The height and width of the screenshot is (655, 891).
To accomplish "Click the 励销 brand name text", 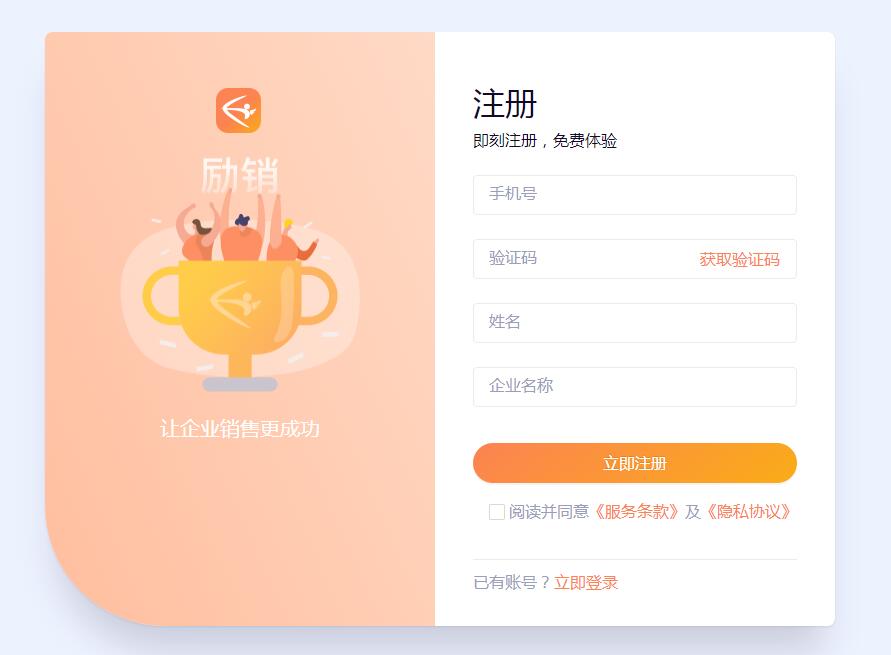I will [x=240, y=174].
